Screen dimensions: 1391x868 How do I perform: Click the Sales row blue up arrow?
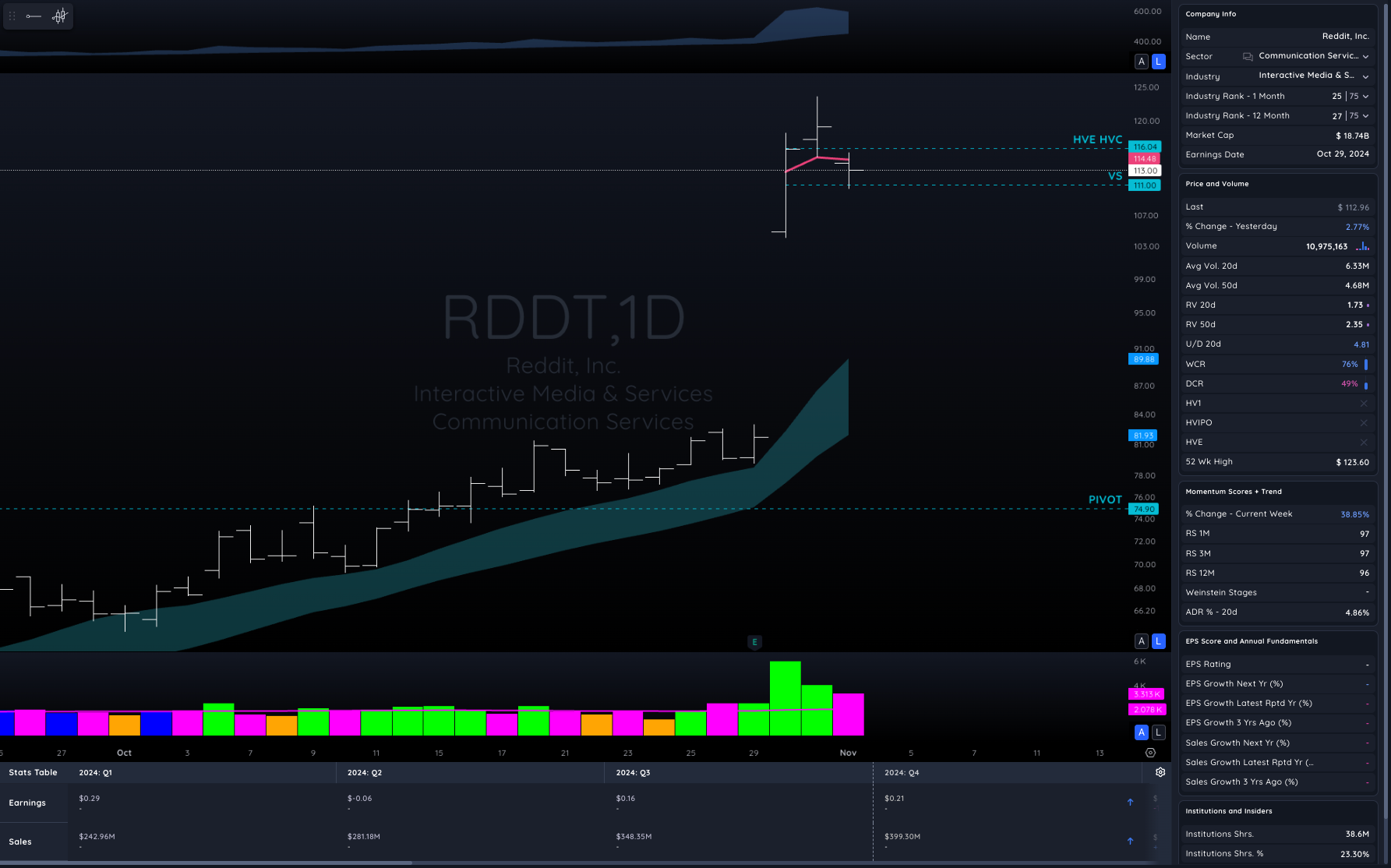coord(1130,841)
